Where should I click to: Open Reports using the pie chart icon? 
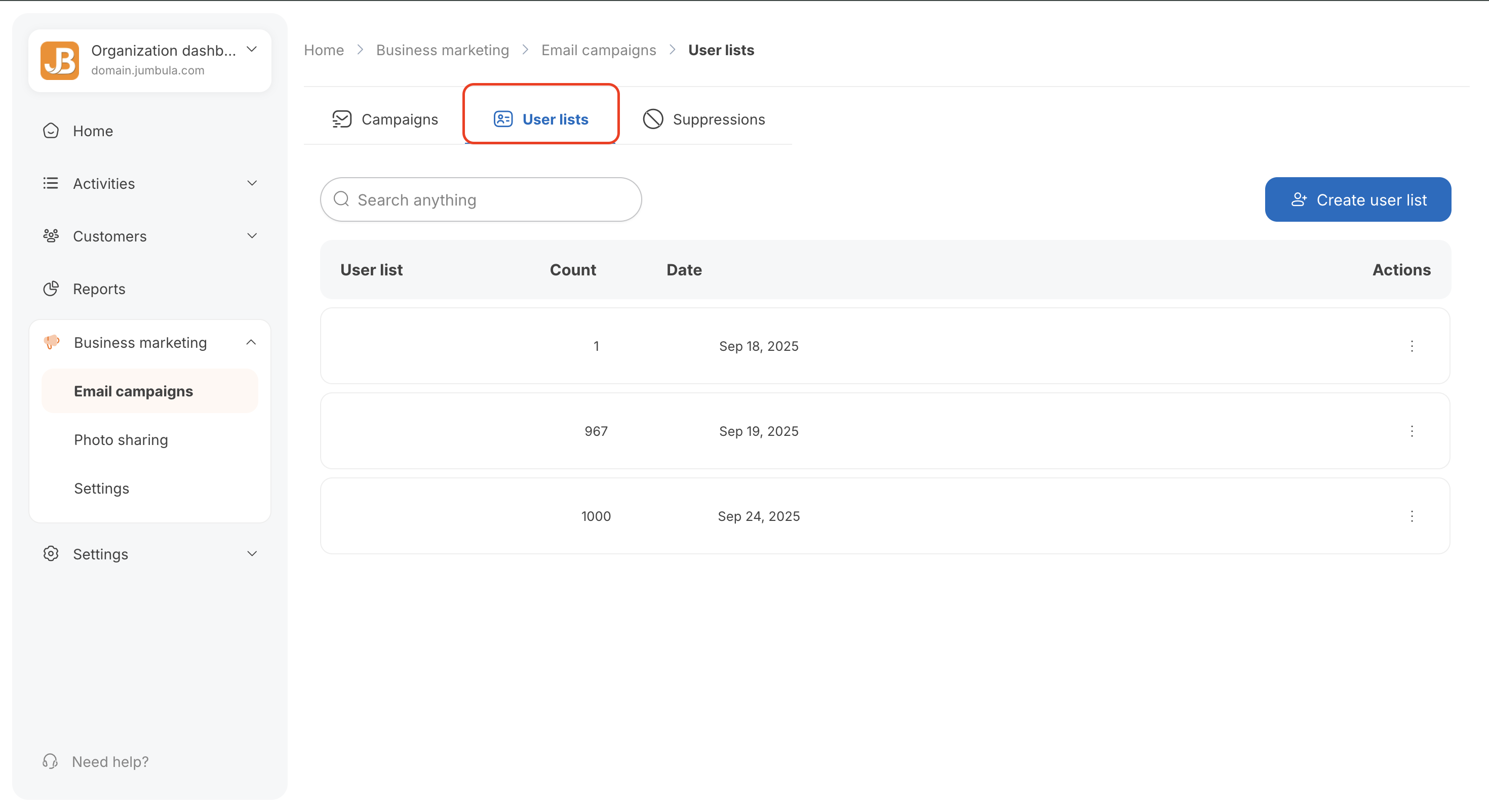click(51, 289)
